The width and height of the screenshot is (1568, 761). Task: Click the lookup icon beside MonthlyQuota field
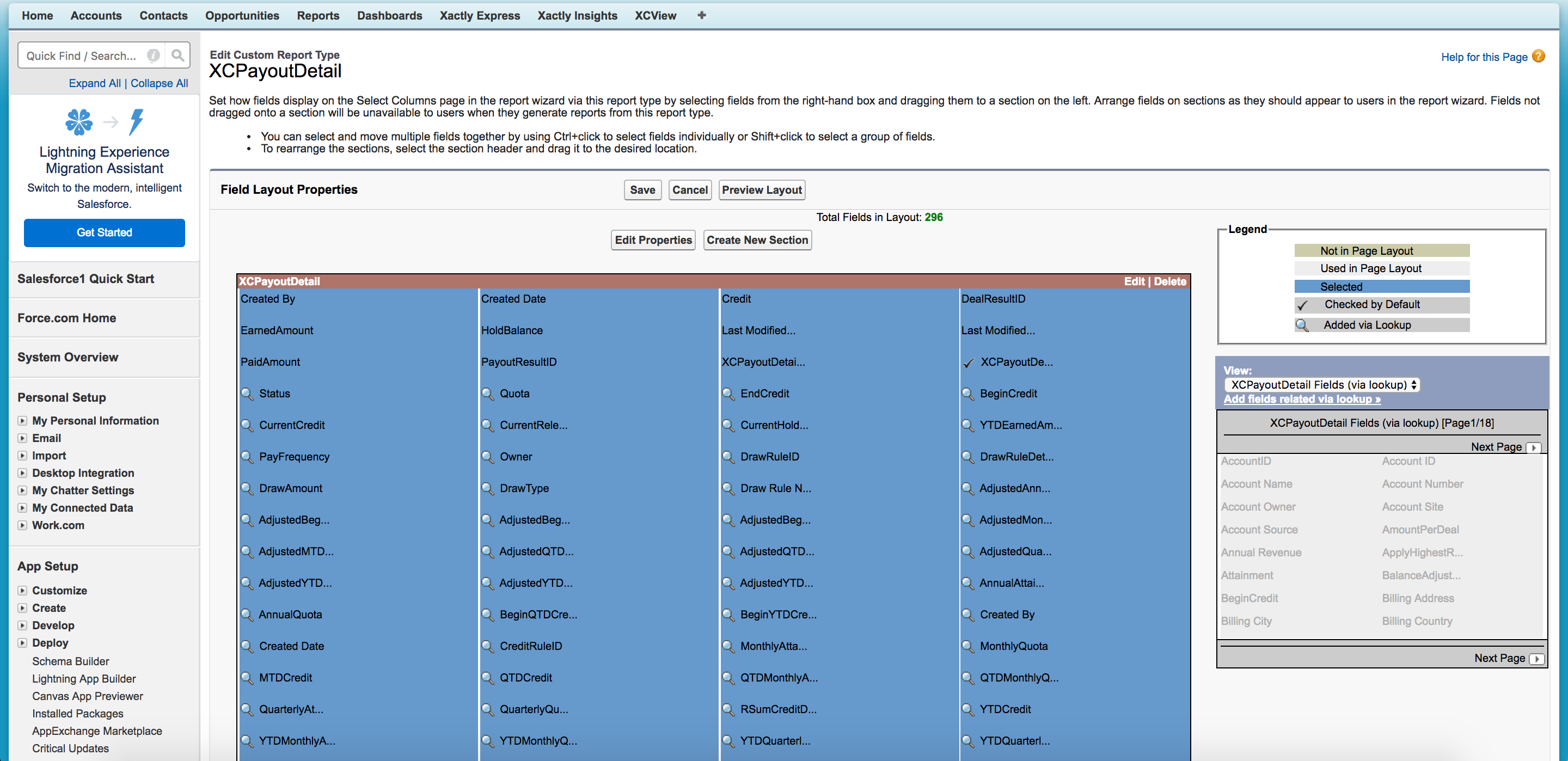[x=968, y=646]
